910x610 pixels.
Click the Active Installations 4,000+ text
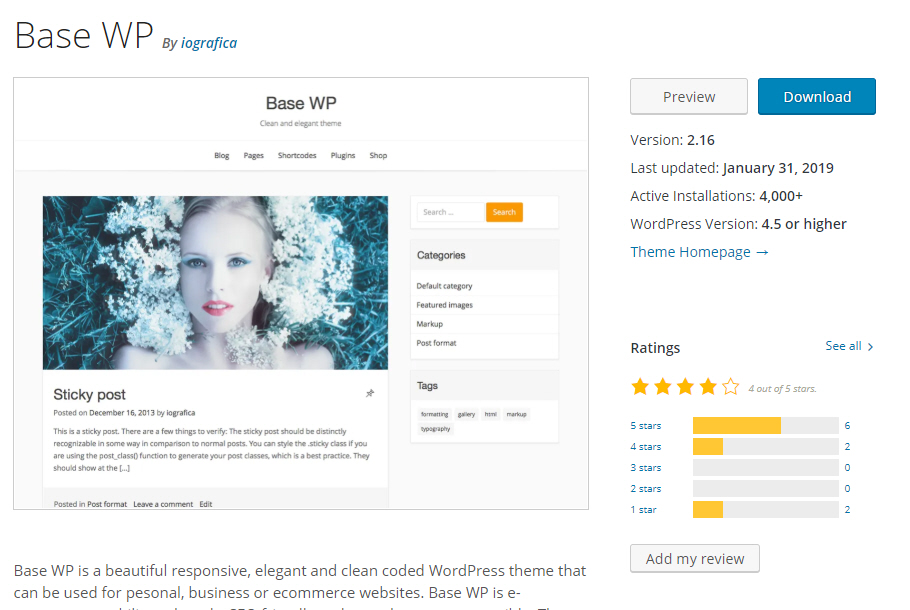[716, 196]
